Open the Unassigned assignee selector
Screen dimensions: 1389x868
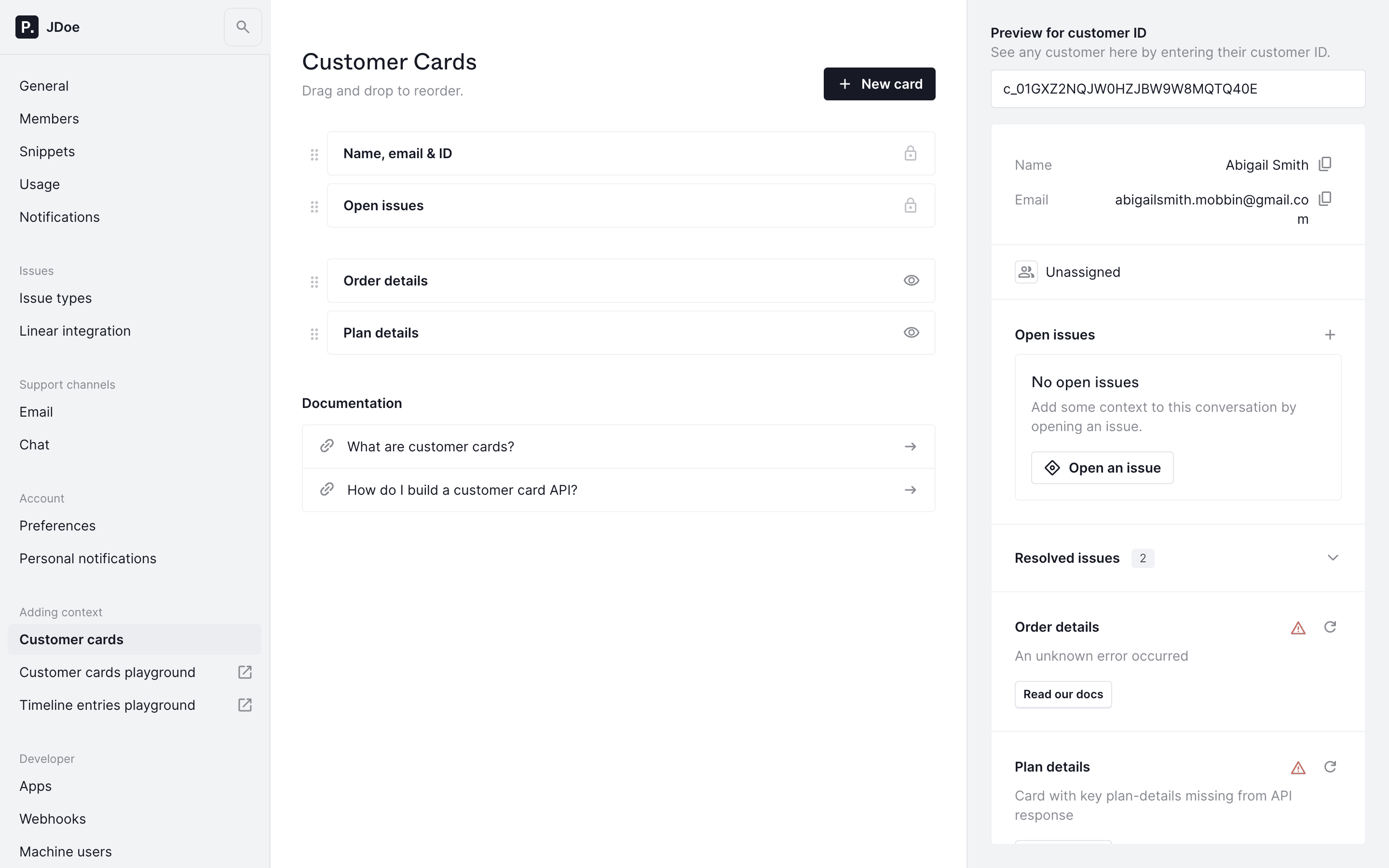[x=1068, y=272]
